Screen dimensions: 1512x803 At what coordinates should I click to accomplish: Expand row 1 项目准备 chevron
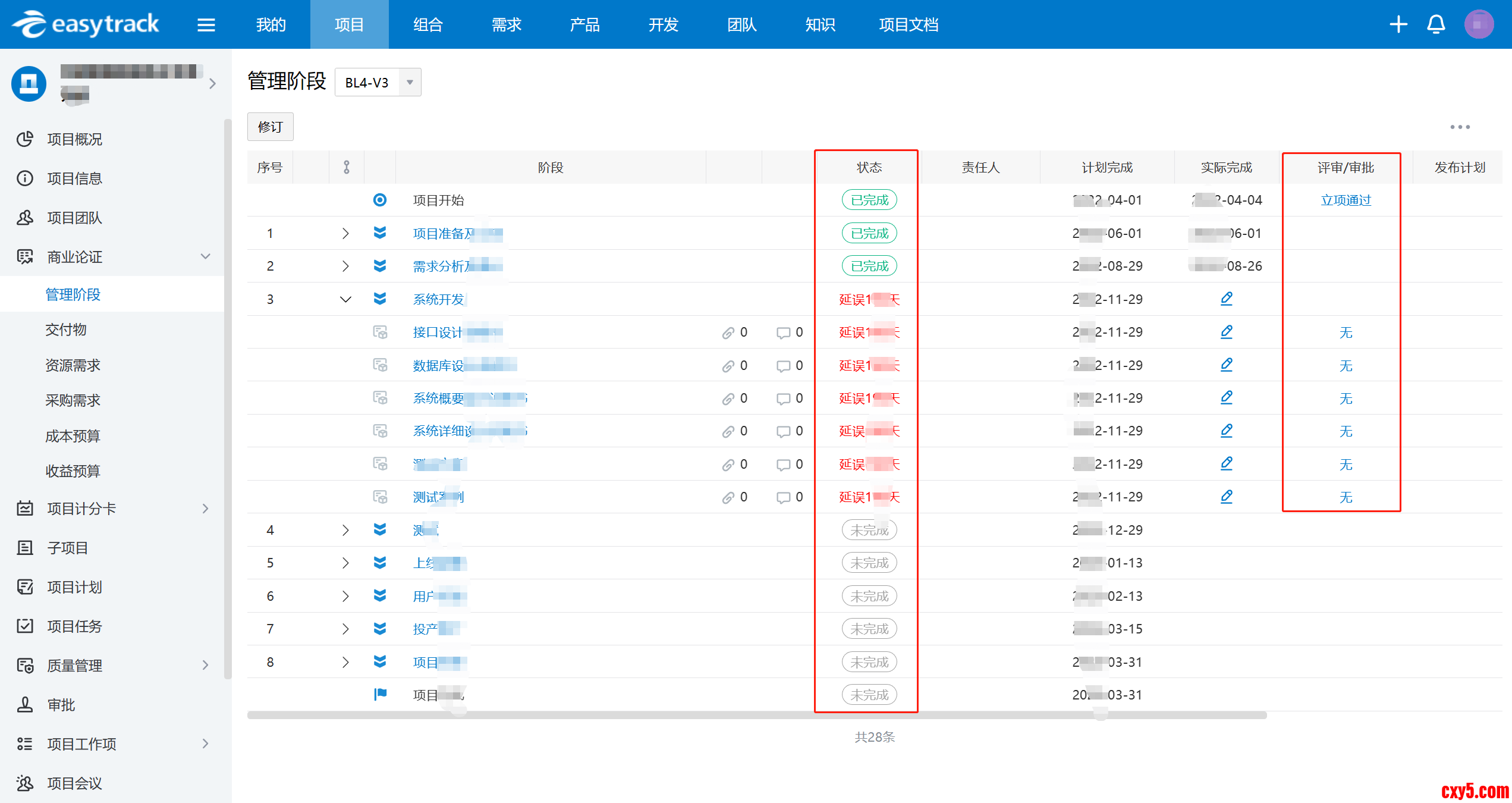pyautogui.click(x=345, y=233)
